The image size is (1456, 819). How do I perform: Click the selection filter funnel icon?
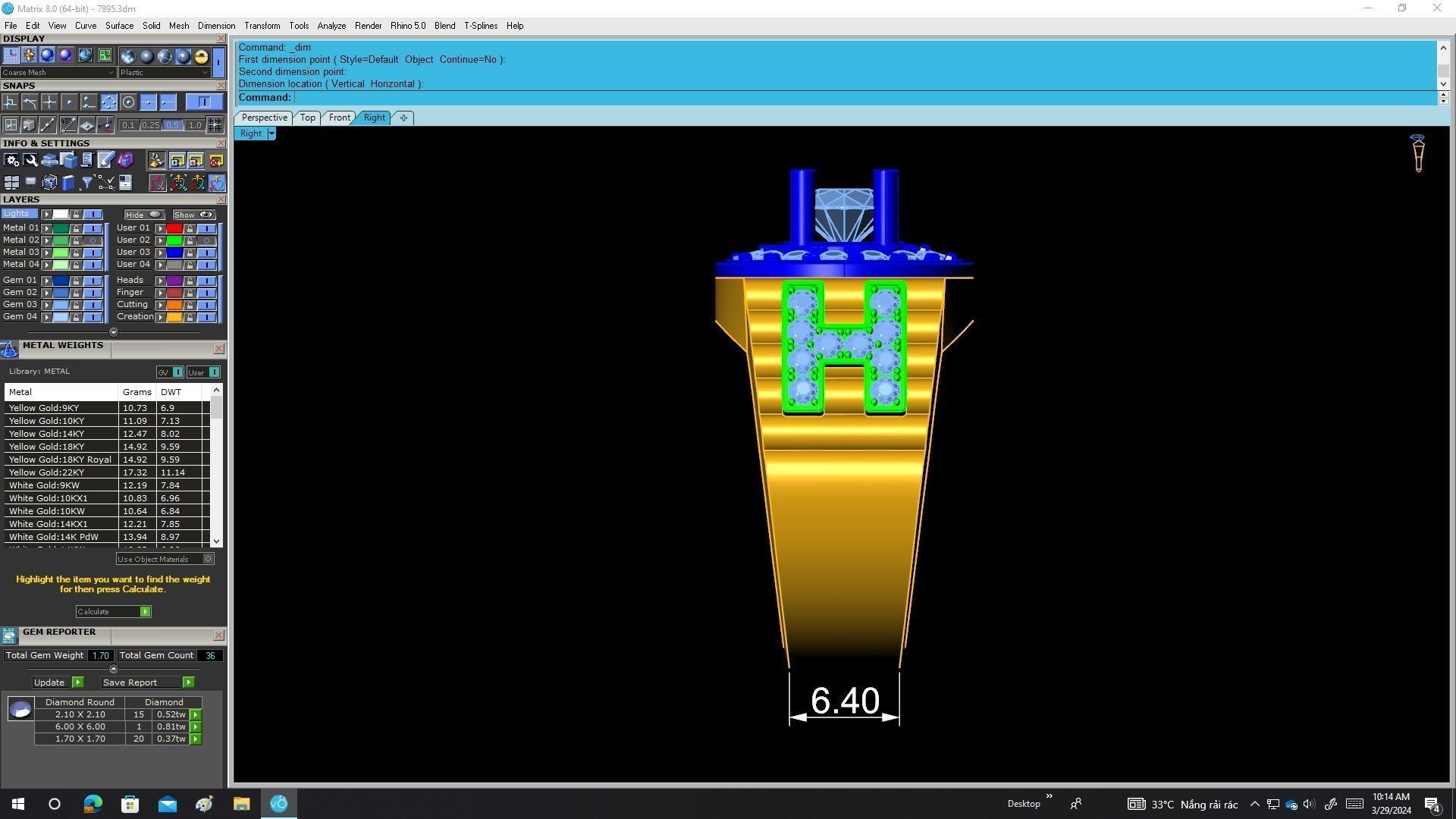pos(86,183)
